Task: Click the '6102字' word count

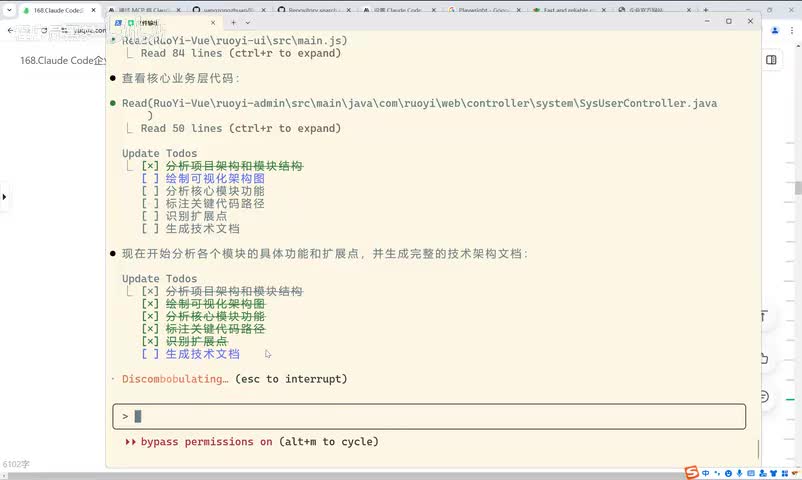Action: coord(16,464)
